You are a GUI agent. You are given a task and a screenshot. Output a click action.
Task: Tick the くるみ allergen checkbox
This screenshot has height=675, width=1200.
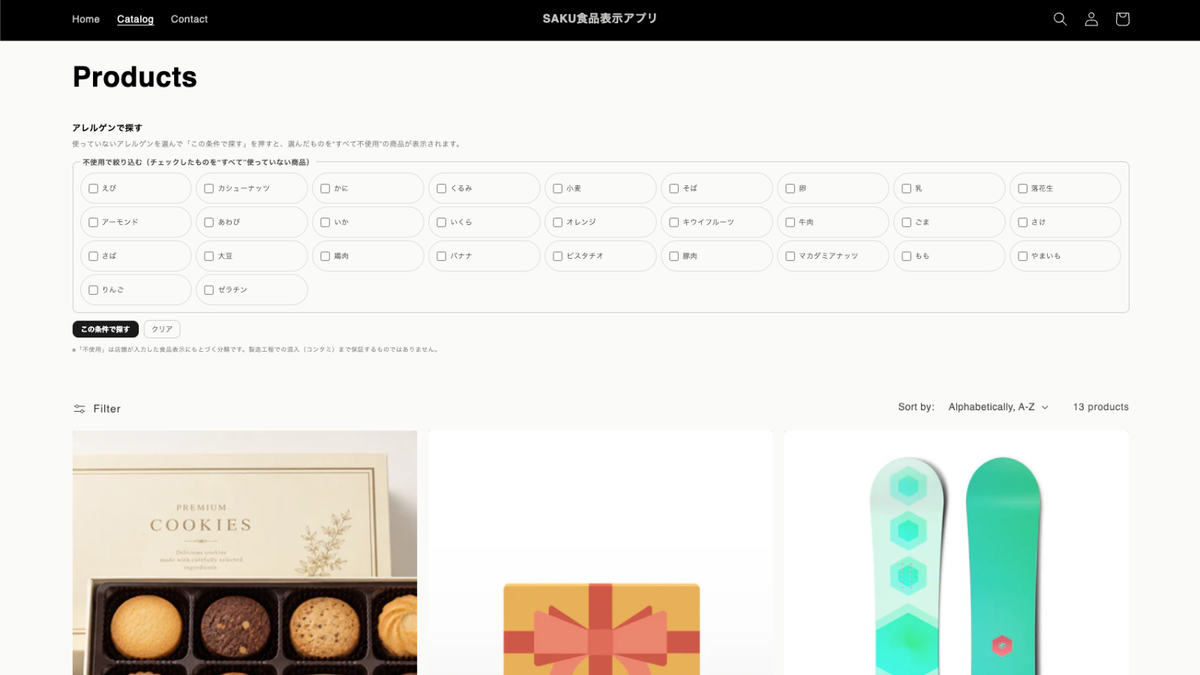click(441, 188)
